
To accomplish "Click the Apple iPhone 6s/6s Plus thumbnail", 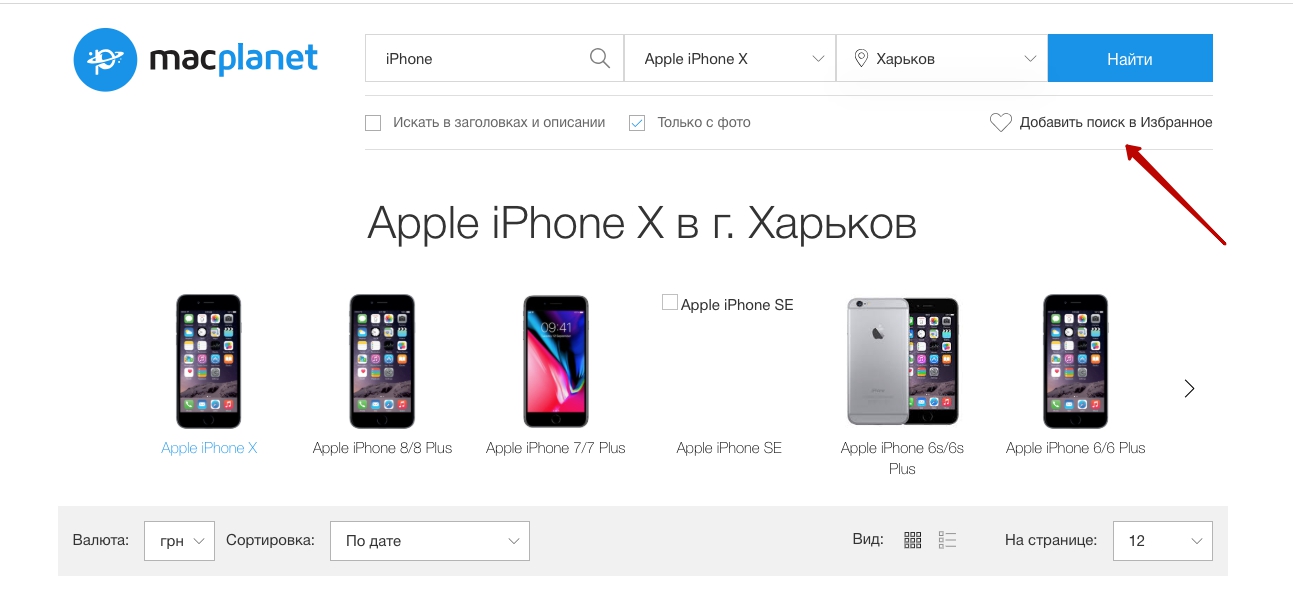I will click(902, 361).
